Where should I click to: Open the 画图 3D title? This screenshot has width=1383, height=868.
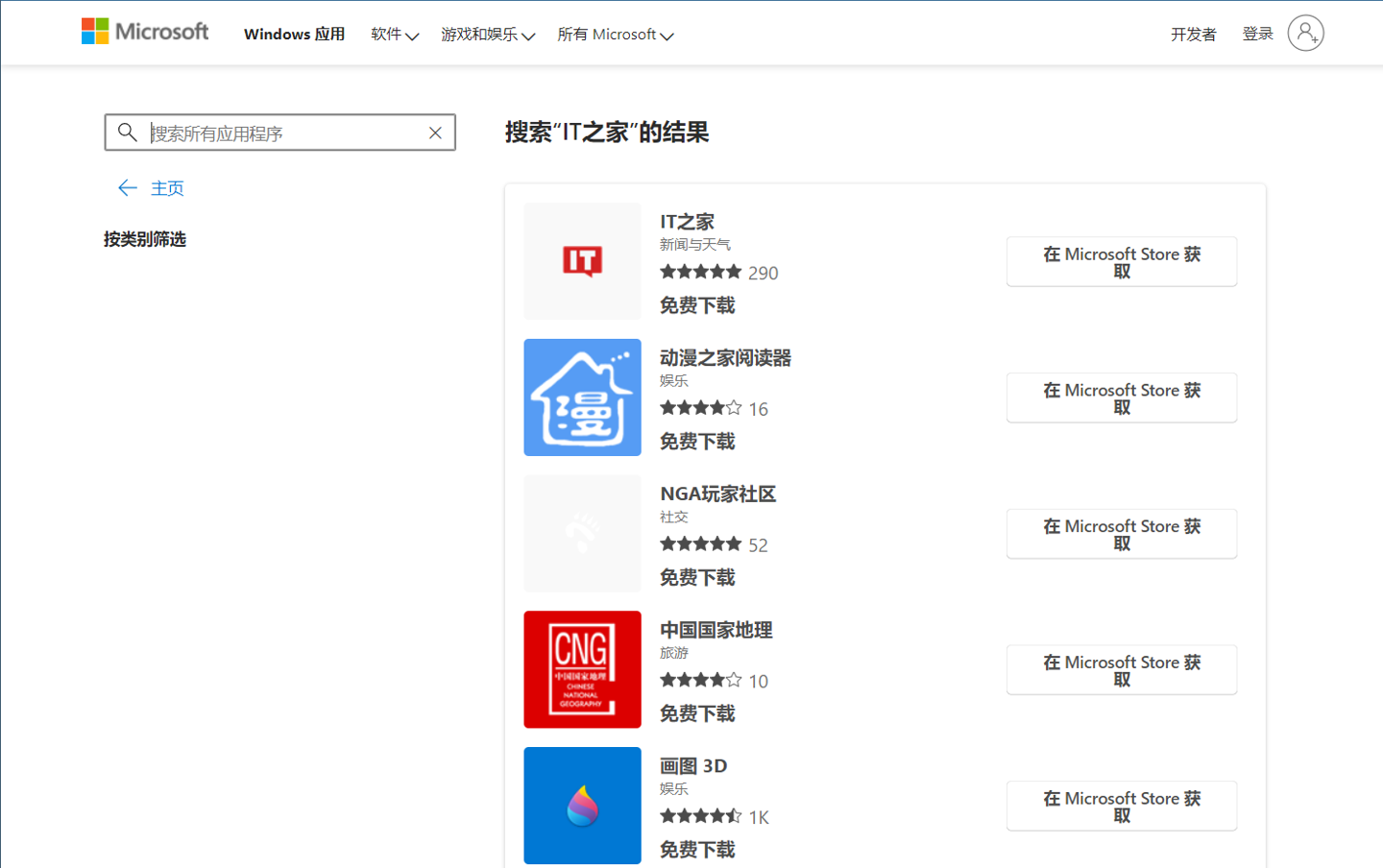click(x=693, y=766)
